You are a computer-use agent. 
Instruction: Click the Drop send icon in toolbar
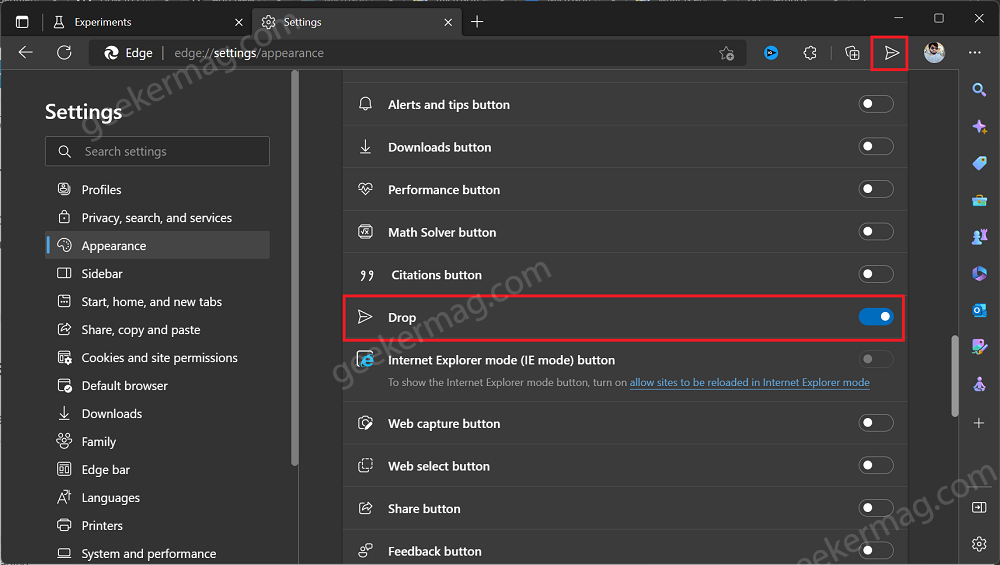[x=891, y=53]
